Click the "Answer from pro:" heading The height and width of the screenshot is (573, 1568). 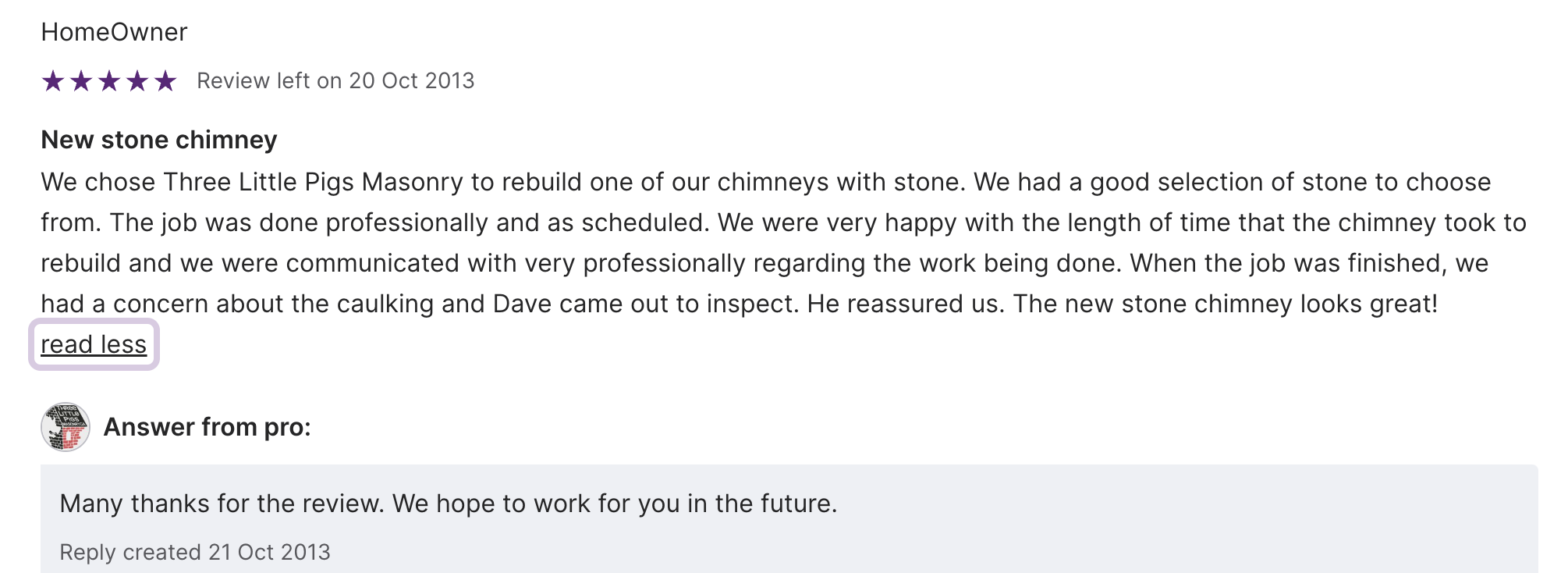[207, 427]
